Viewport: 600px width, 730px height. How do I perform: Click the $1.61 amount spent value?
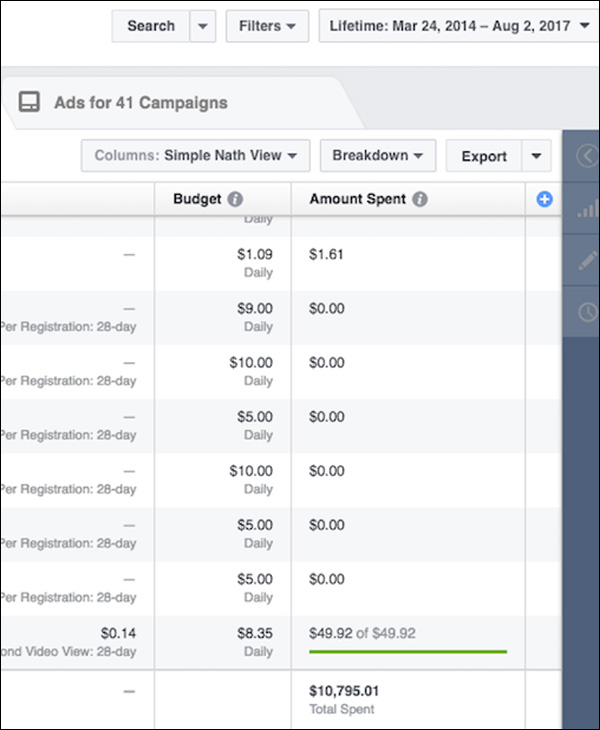326,254
